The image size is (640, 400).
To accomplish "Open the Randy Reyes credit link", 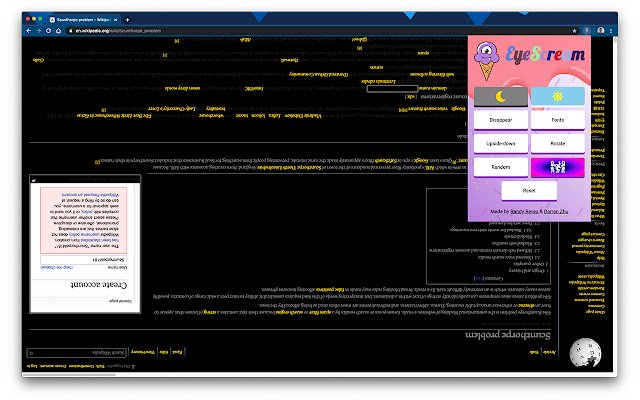I will tap(524, 211).
